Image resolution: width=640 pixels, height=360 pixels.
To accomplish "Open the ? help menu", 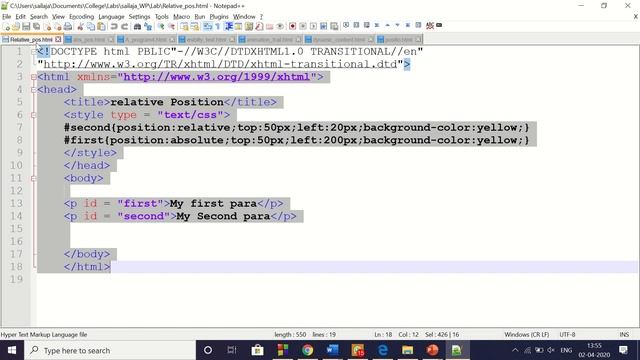I will tap(261, 17).
